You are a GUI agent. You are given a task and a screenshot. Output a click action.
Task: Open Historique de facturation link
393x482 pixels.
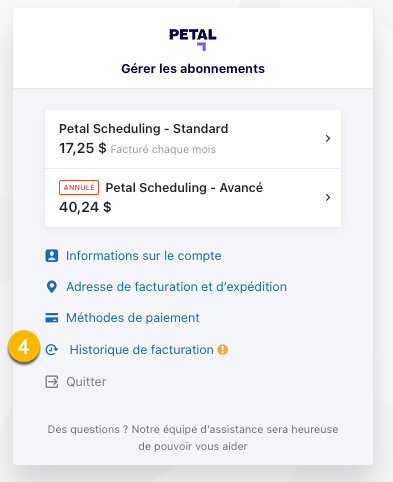coord(142,350)
